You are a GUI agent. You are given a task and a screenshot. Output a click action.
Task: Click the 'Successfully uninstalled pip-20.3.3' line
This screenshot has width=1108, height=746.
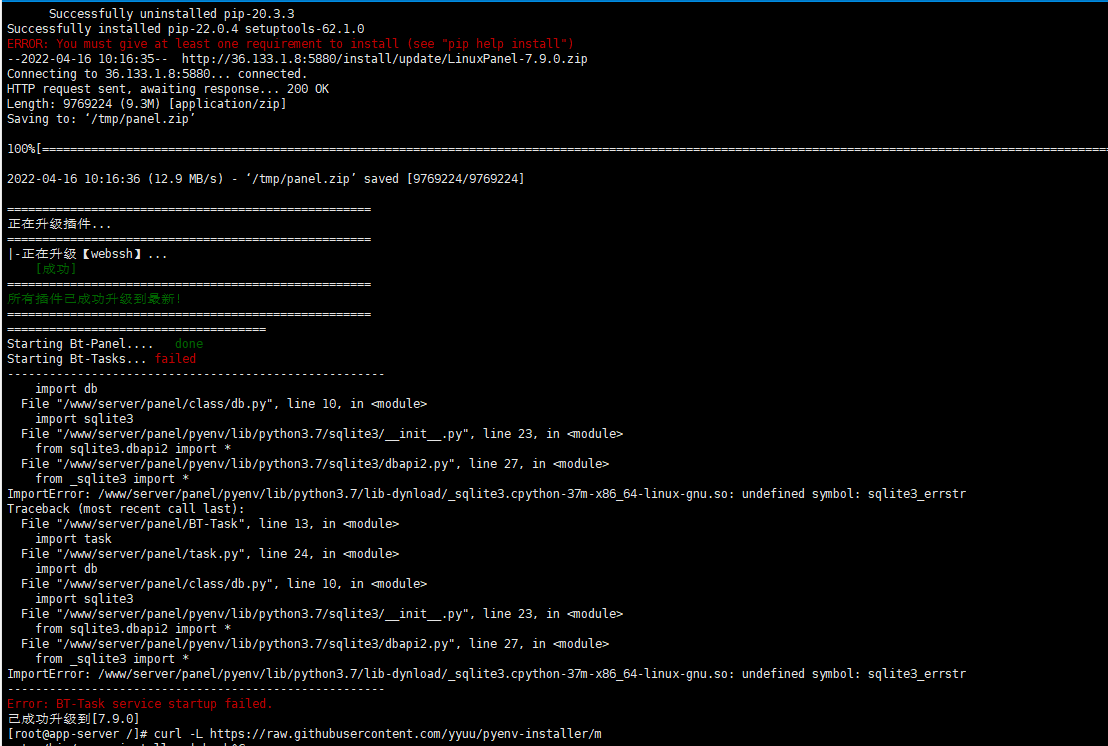coord(172,13)
